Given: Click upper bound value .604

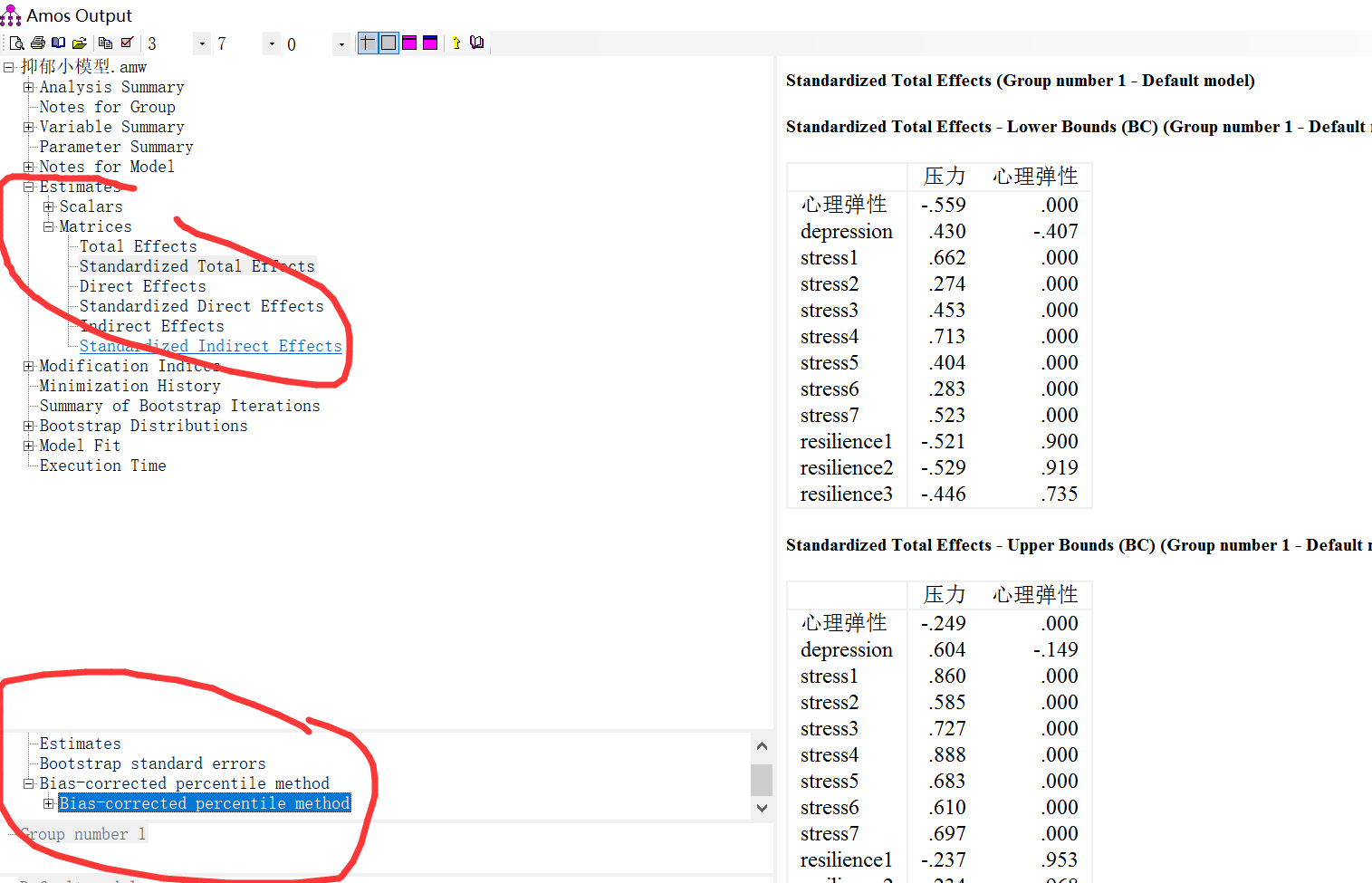Looking at the screenshot, I should tap(947, 649).
